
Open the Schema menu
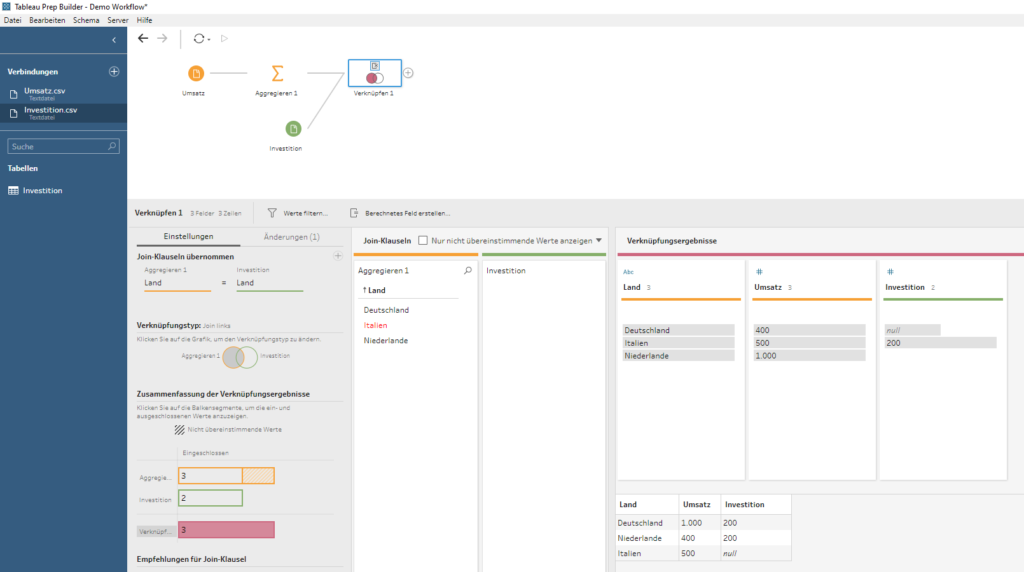click(86, 20)
